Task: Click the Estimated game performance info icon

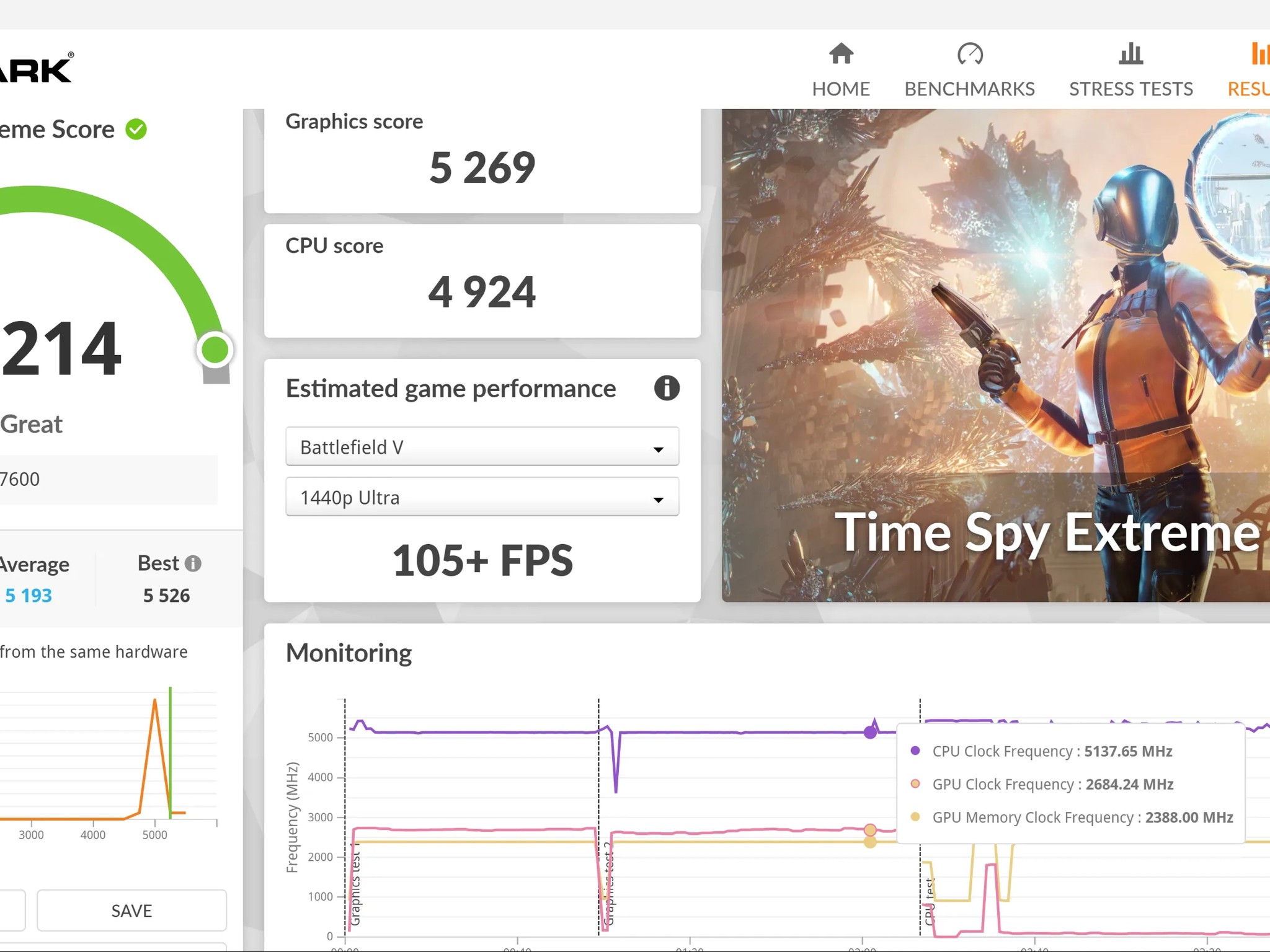Action: 667,388
